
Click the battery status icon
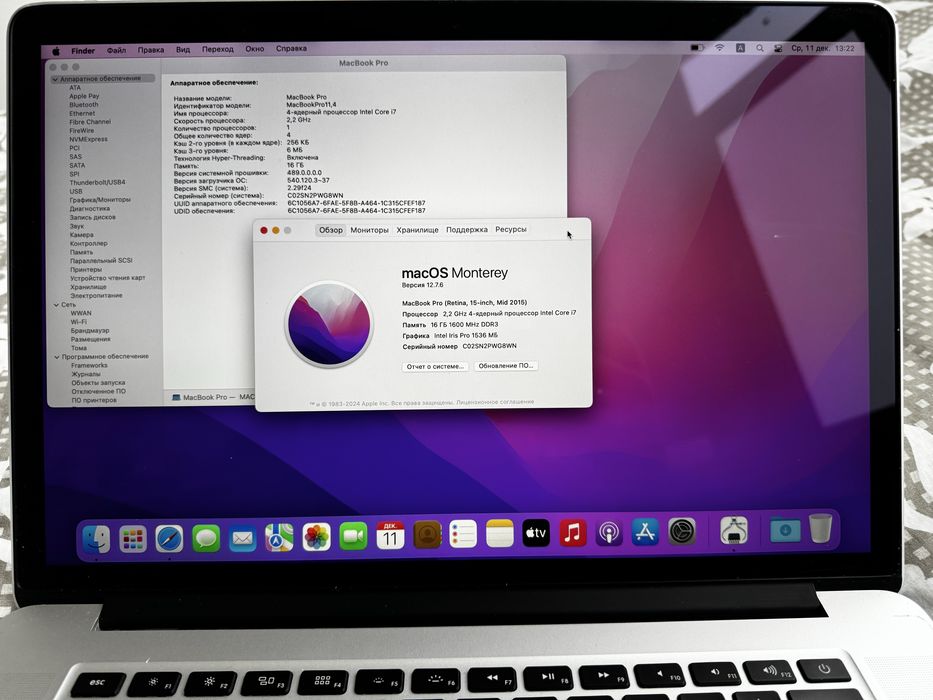(697, 48)
